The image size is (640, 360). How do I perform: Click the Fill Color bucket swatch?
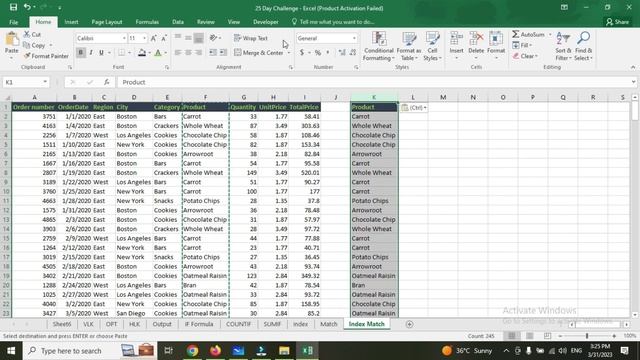[142, 53]
